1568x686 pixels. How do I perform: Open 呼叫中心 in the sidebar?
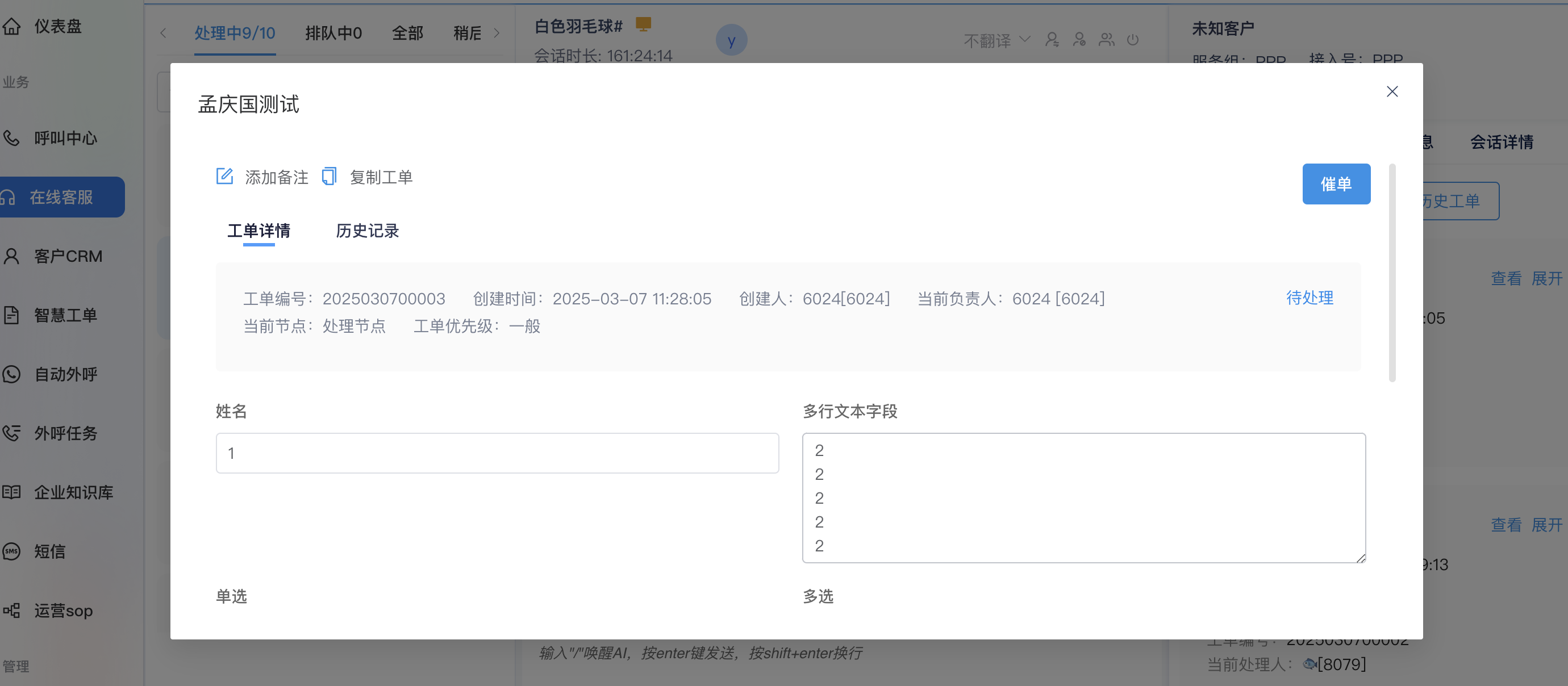click(66, 138)
